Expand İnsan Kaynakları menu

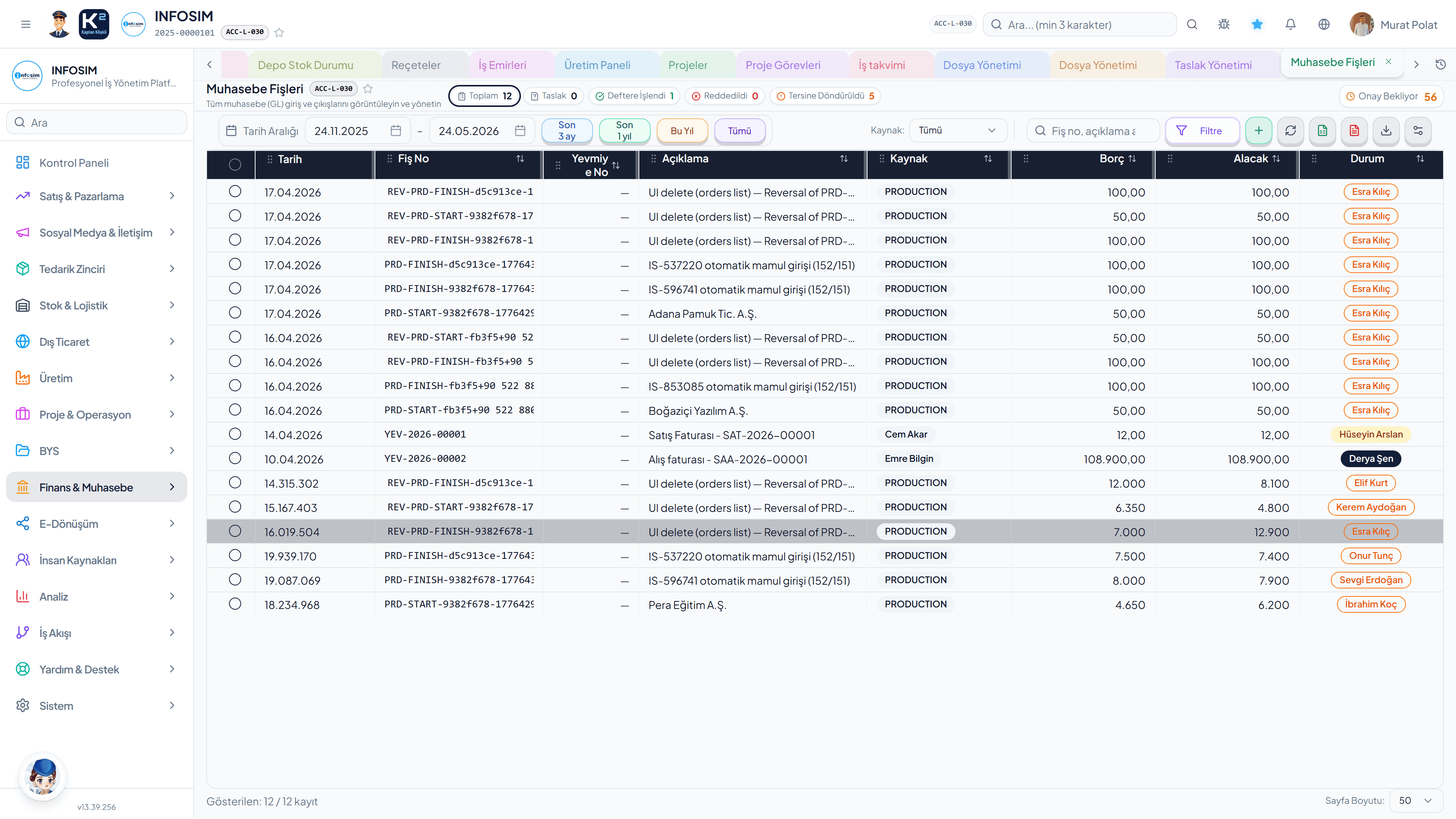click(x=96, y=560)
